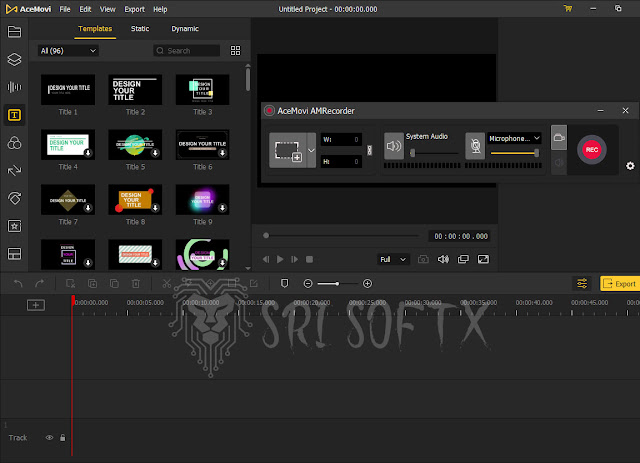640x463 pixels.
Task: Zoom in timeline with plus icon
Action: pos(367,283)
